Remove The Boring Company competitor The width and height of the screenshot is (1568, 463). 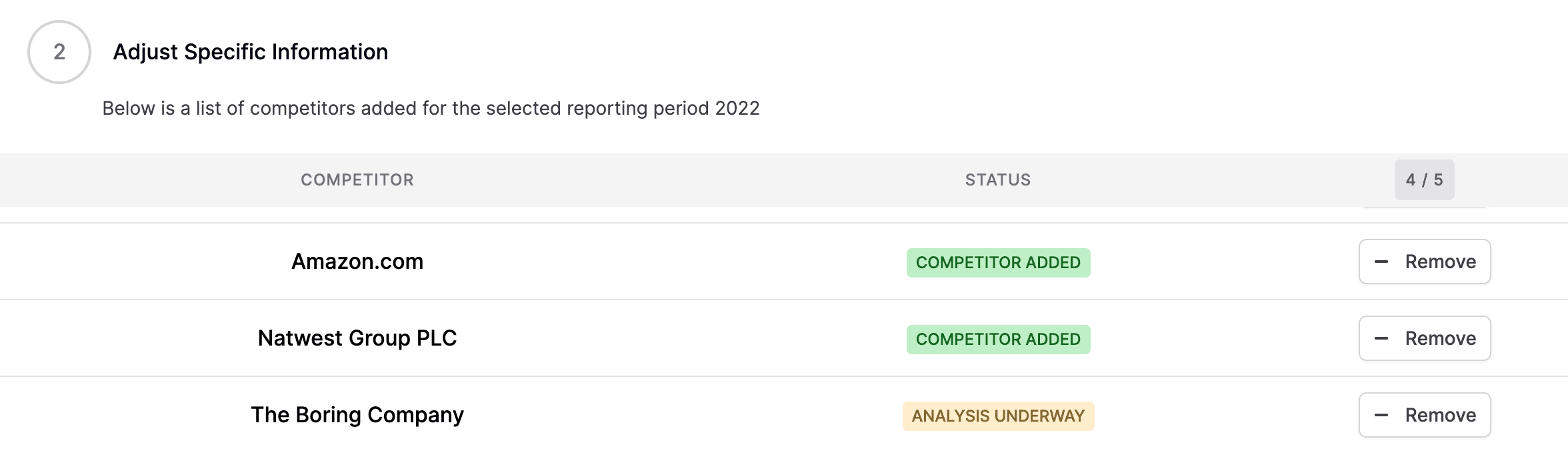[x=1425, y=415]
